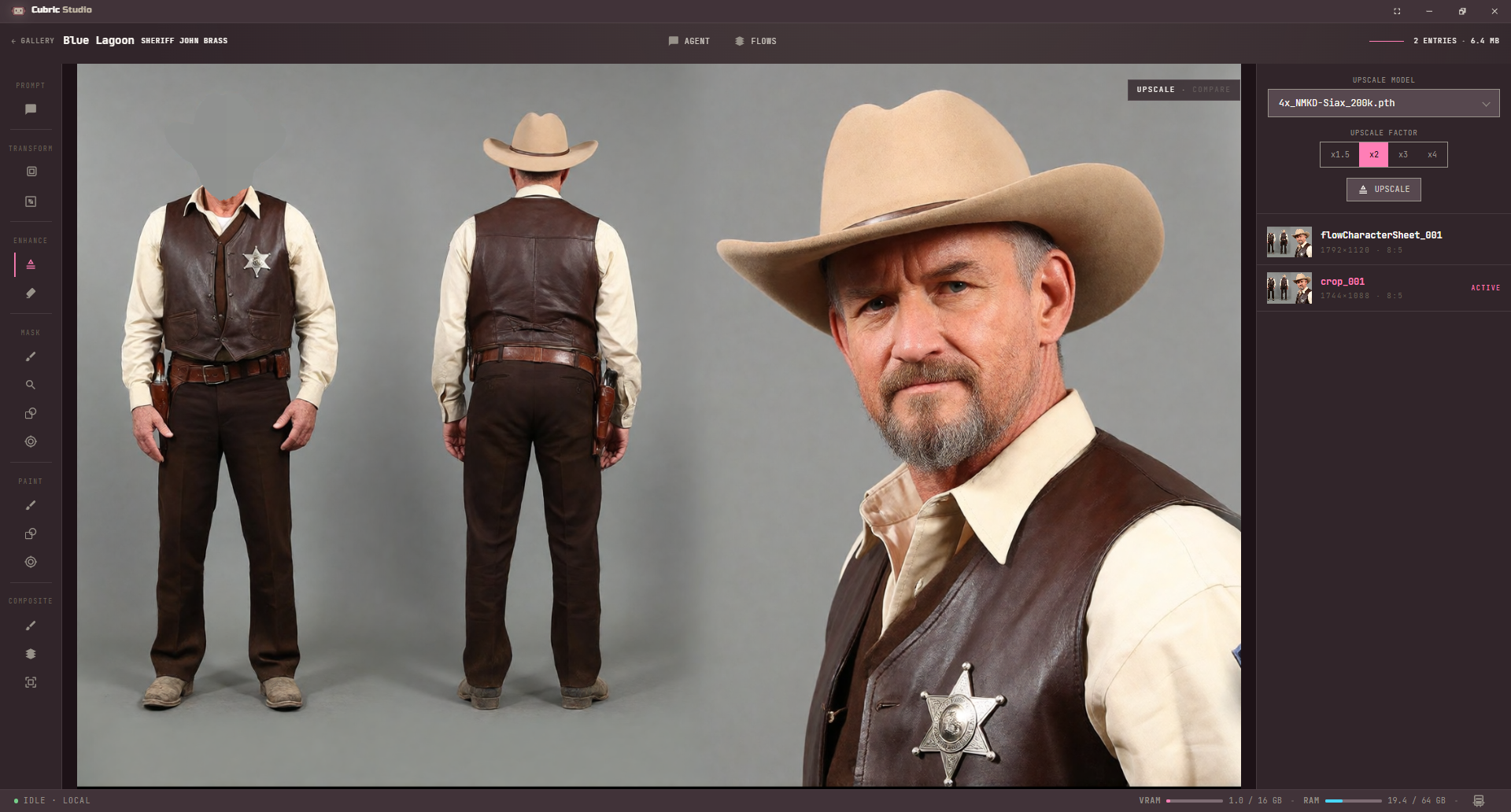Toggle the fullscreen icon in the title bar
This screenshot has height=812, width=1511.
pyautogui.click(x=1397, y=11)
